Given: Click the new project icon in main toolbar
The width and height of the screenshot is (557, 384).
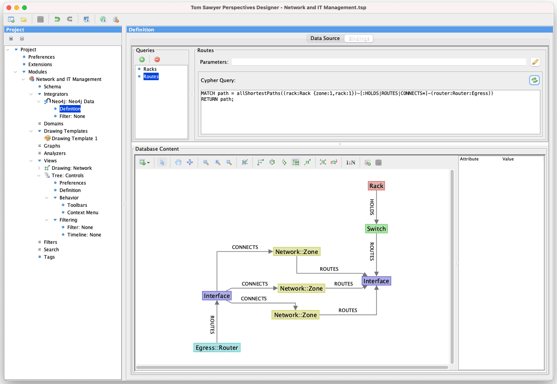Looking at the screenshot, I should pyautogui.click(x=11, y=19).
